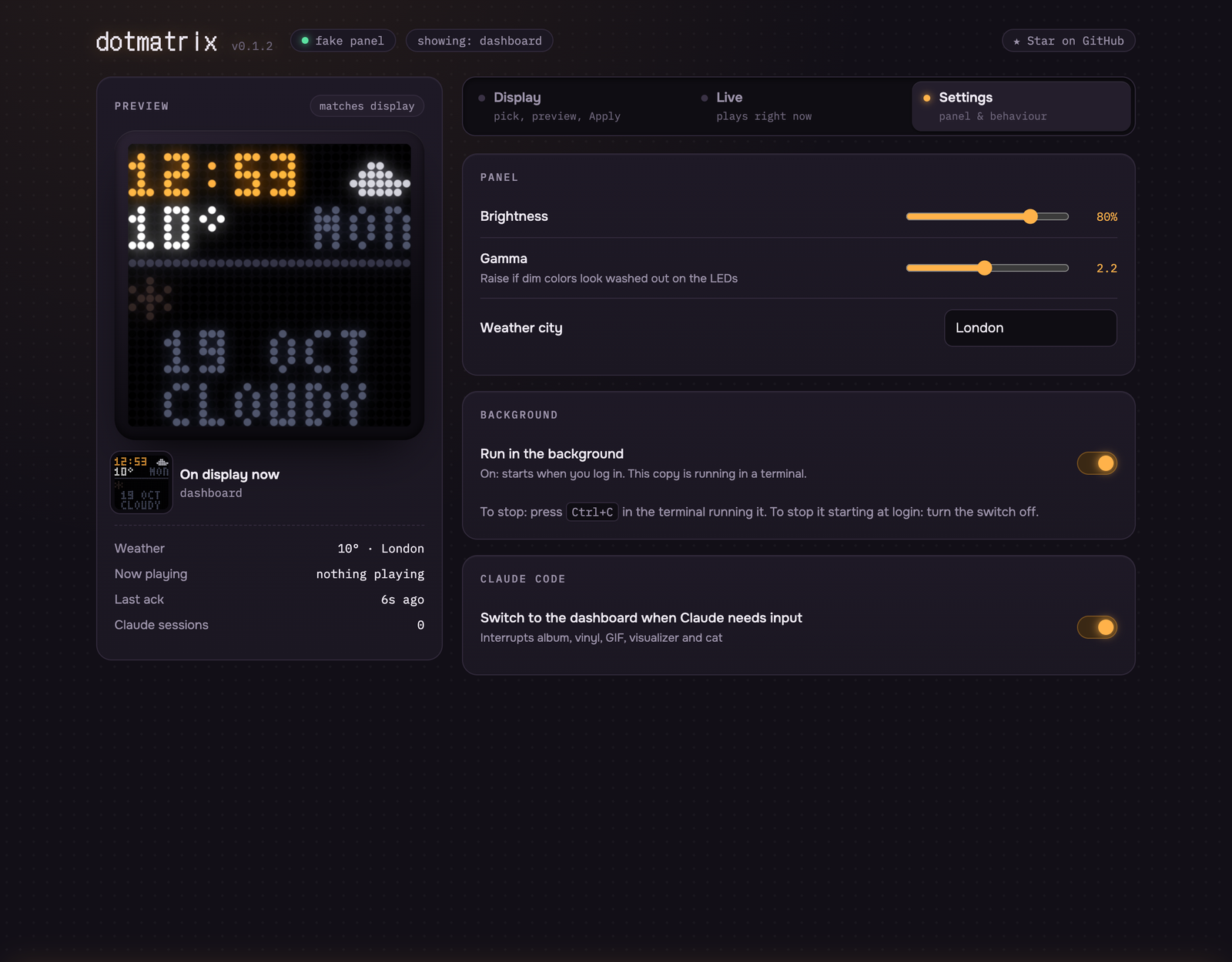
Task: Click the fake panel status pill
Action: 343,41
